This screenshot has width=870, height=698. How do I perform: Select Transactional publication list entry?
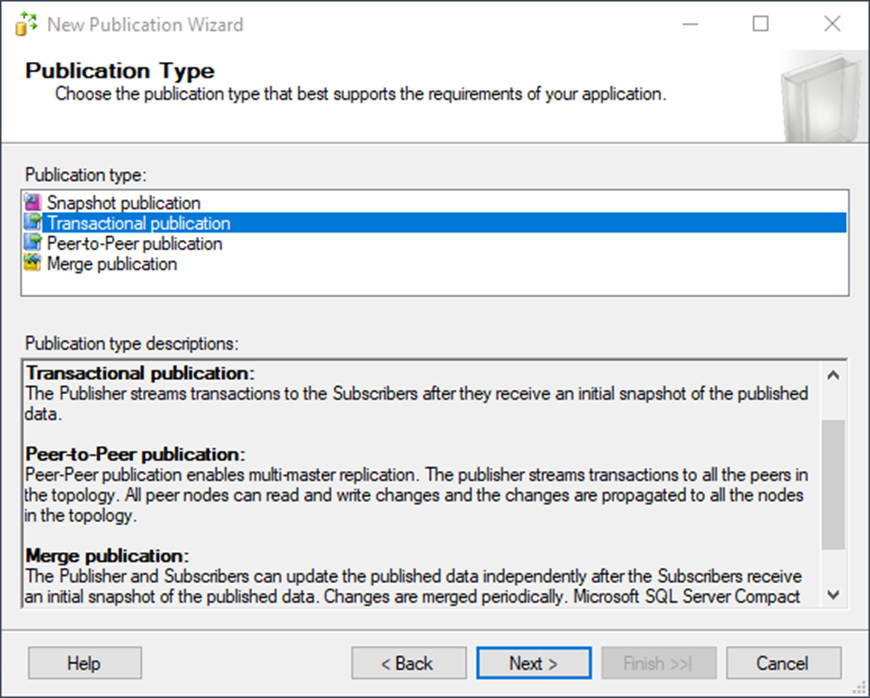coord(444,222)
